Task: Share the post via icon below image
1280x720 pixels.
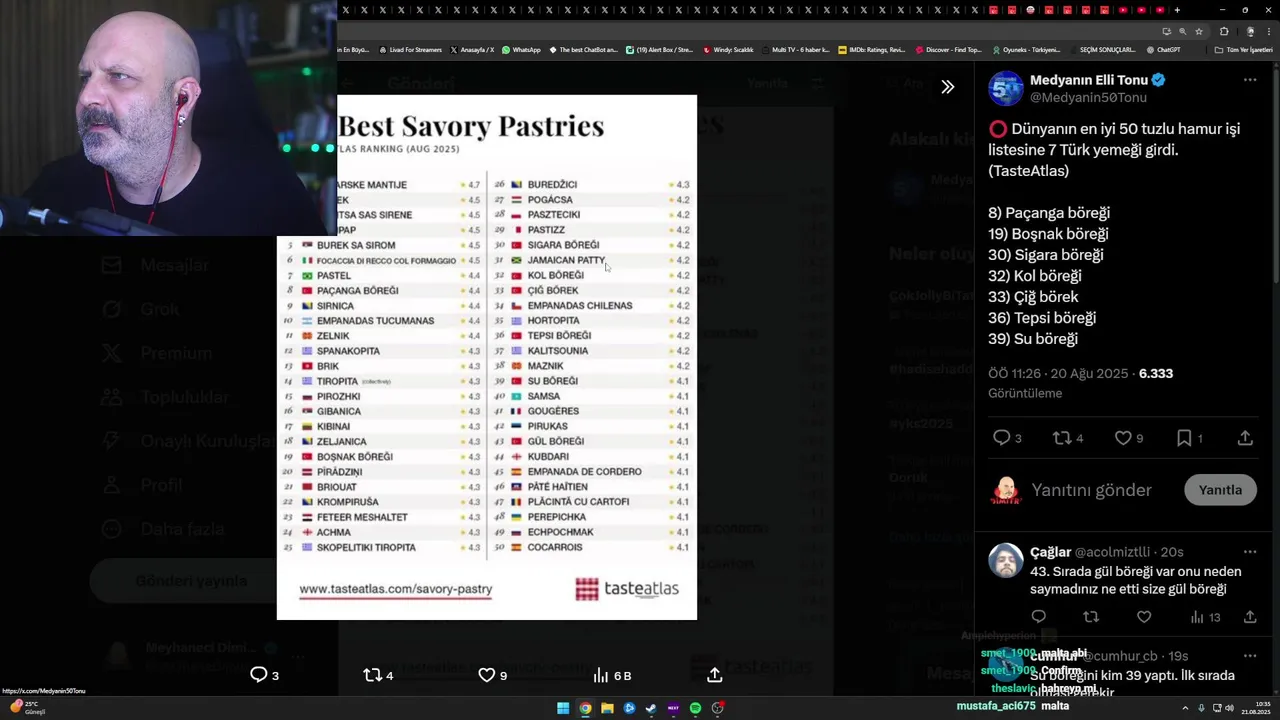Action: pos(714,675)
